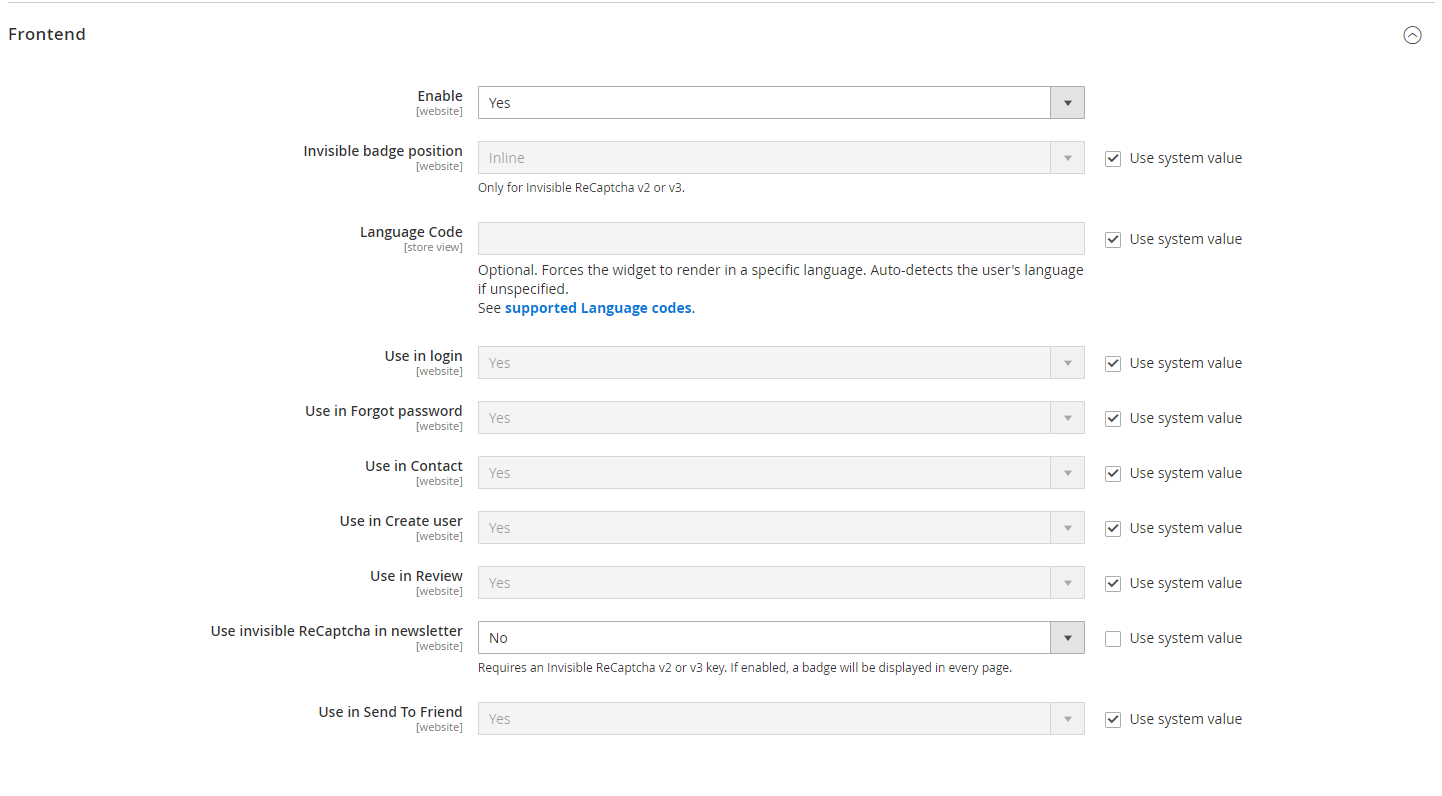Toggle Use system value for Use in Review
Viewport: 1442px width, 796px height.
tap(1113, 583)
